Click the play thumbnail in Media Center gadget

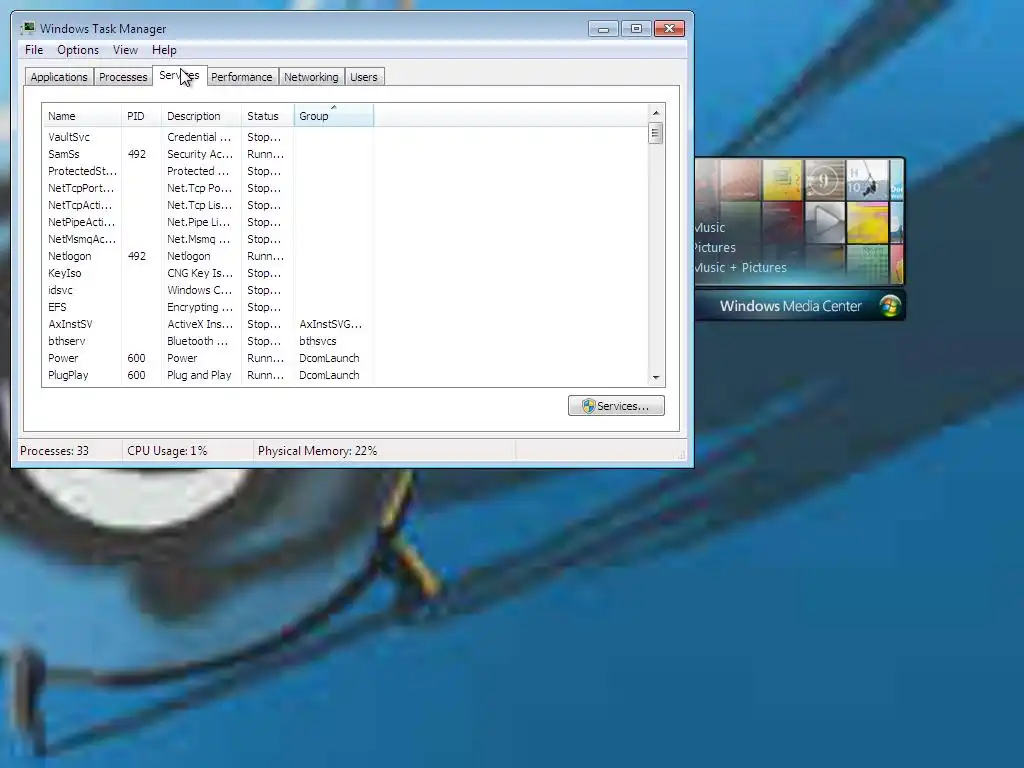point(825,222)
